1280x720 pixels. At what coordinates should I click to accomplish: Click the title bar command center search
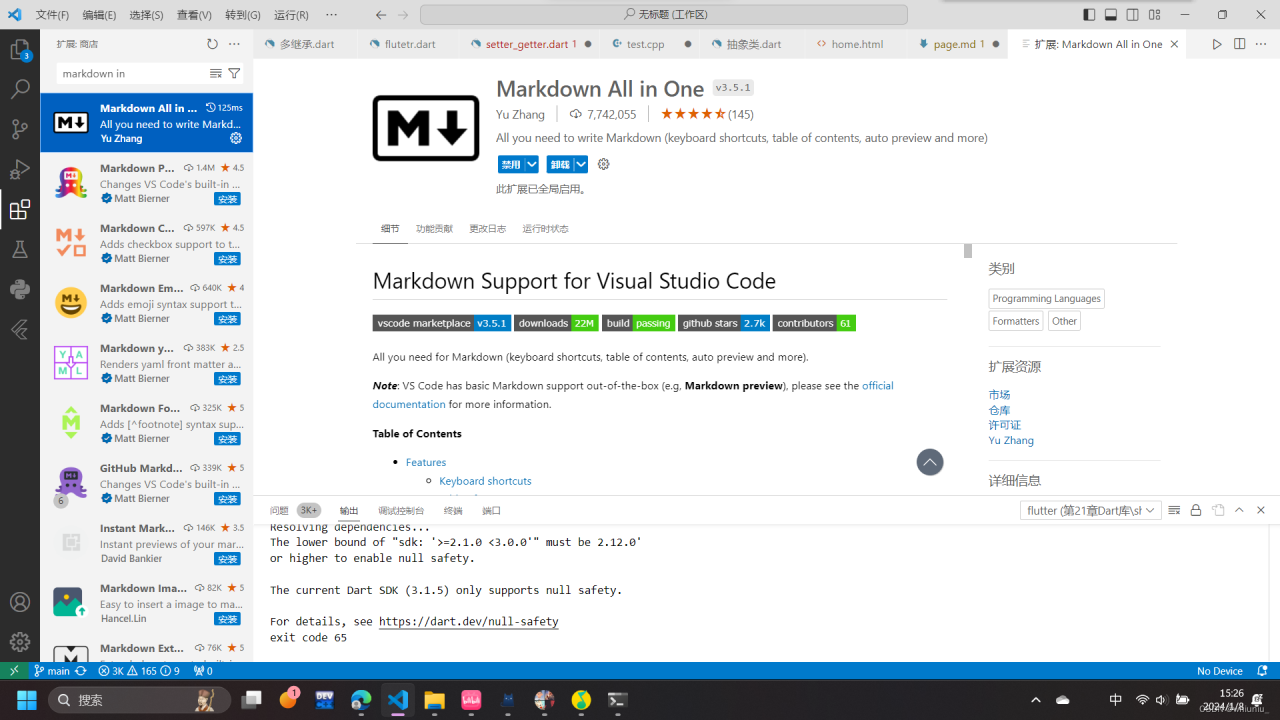click(x=664, y=15)
